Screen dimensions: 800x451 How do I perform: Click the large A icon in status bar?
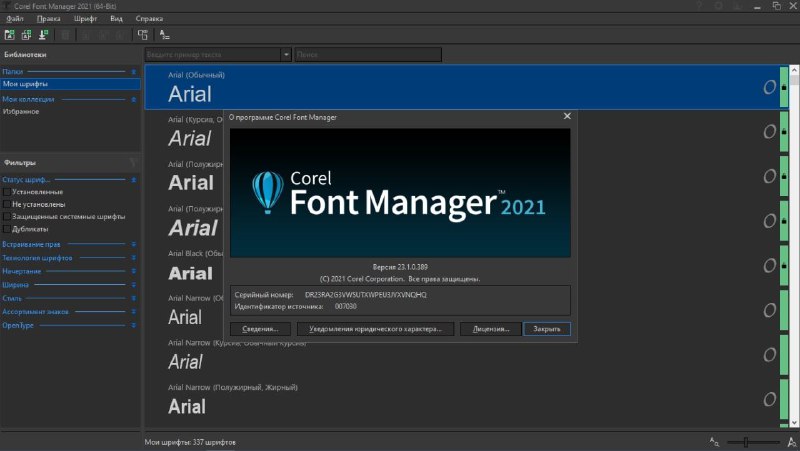click(x=792, y=442)
